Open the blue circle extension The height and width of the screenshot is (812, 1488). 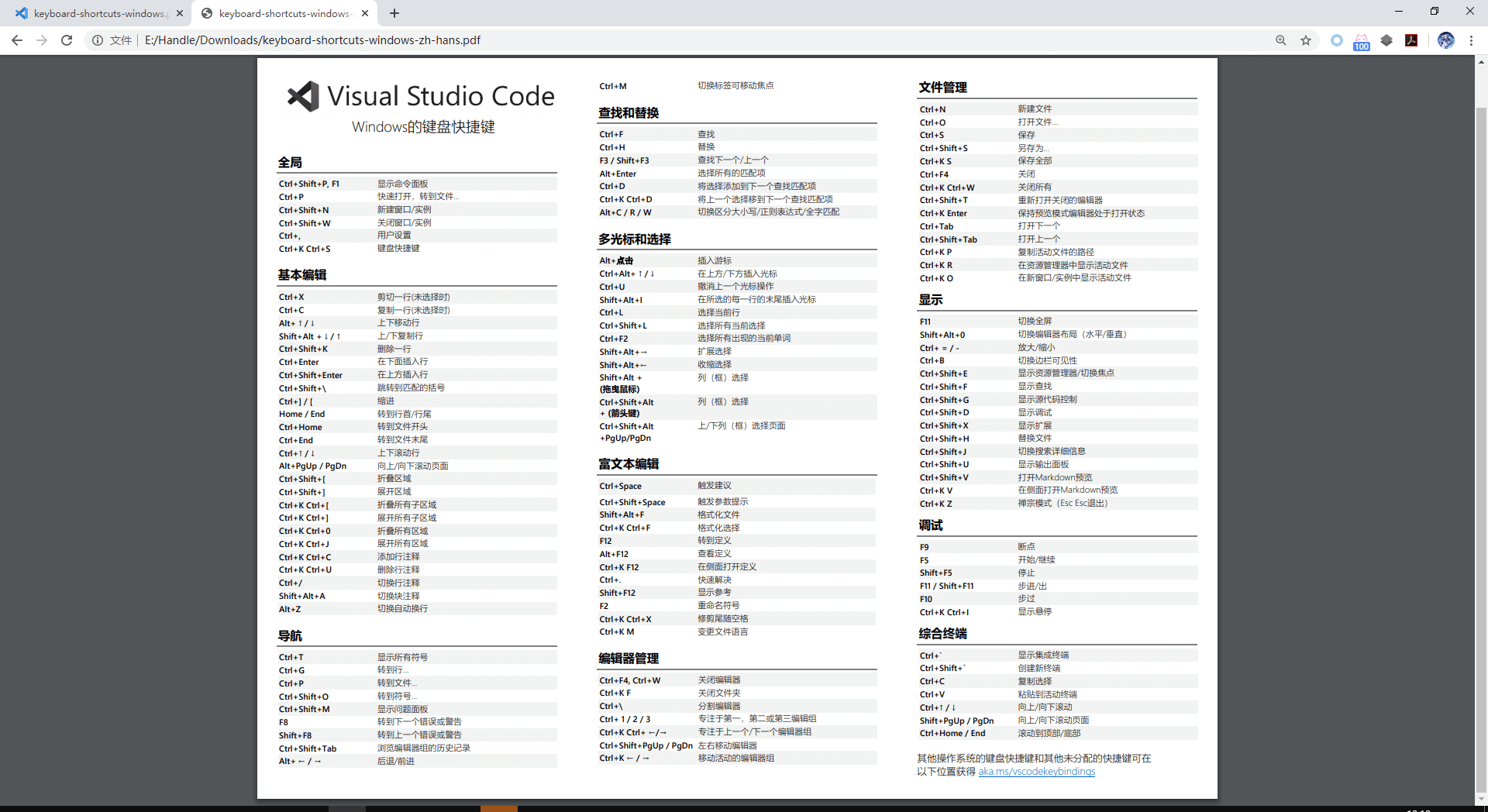pos(1337,40)
